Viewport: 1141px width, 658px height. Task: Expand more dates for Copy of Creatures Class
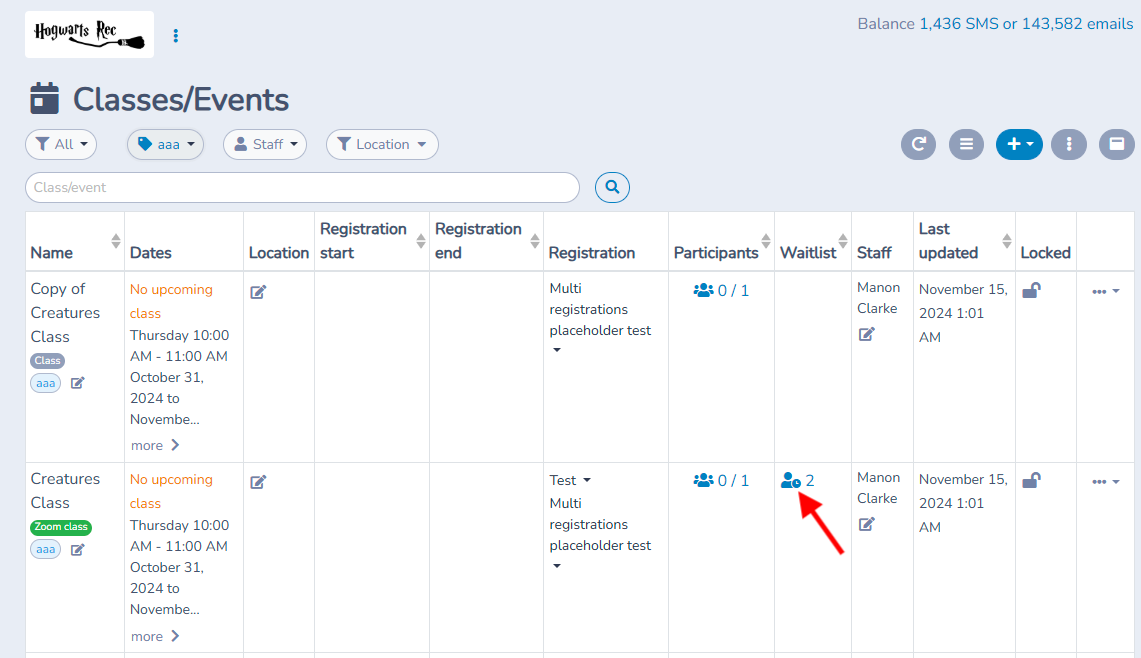pos(155,445)
